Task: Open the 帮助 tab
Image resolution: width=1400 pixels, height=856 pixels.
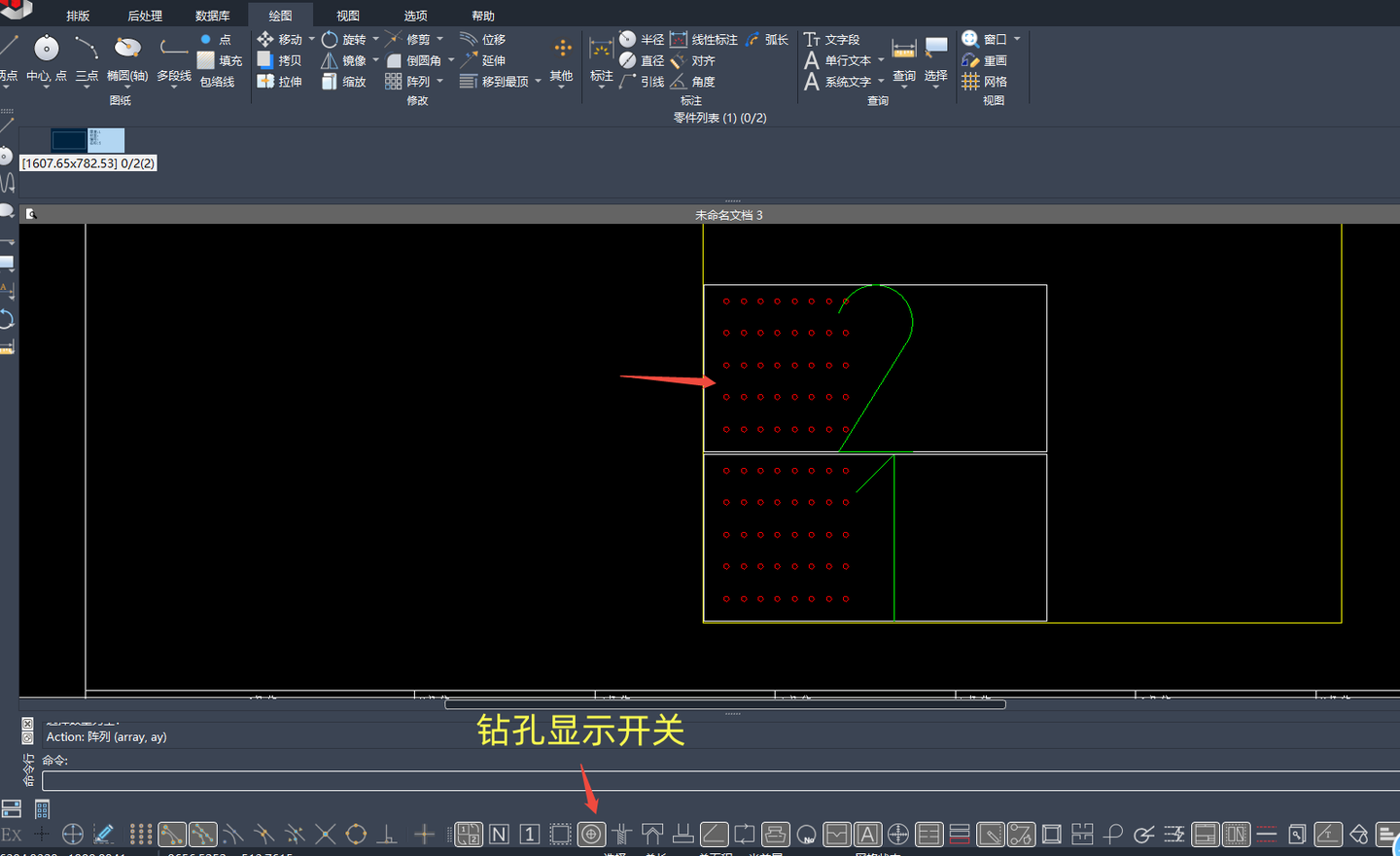Action: (483, 16)
